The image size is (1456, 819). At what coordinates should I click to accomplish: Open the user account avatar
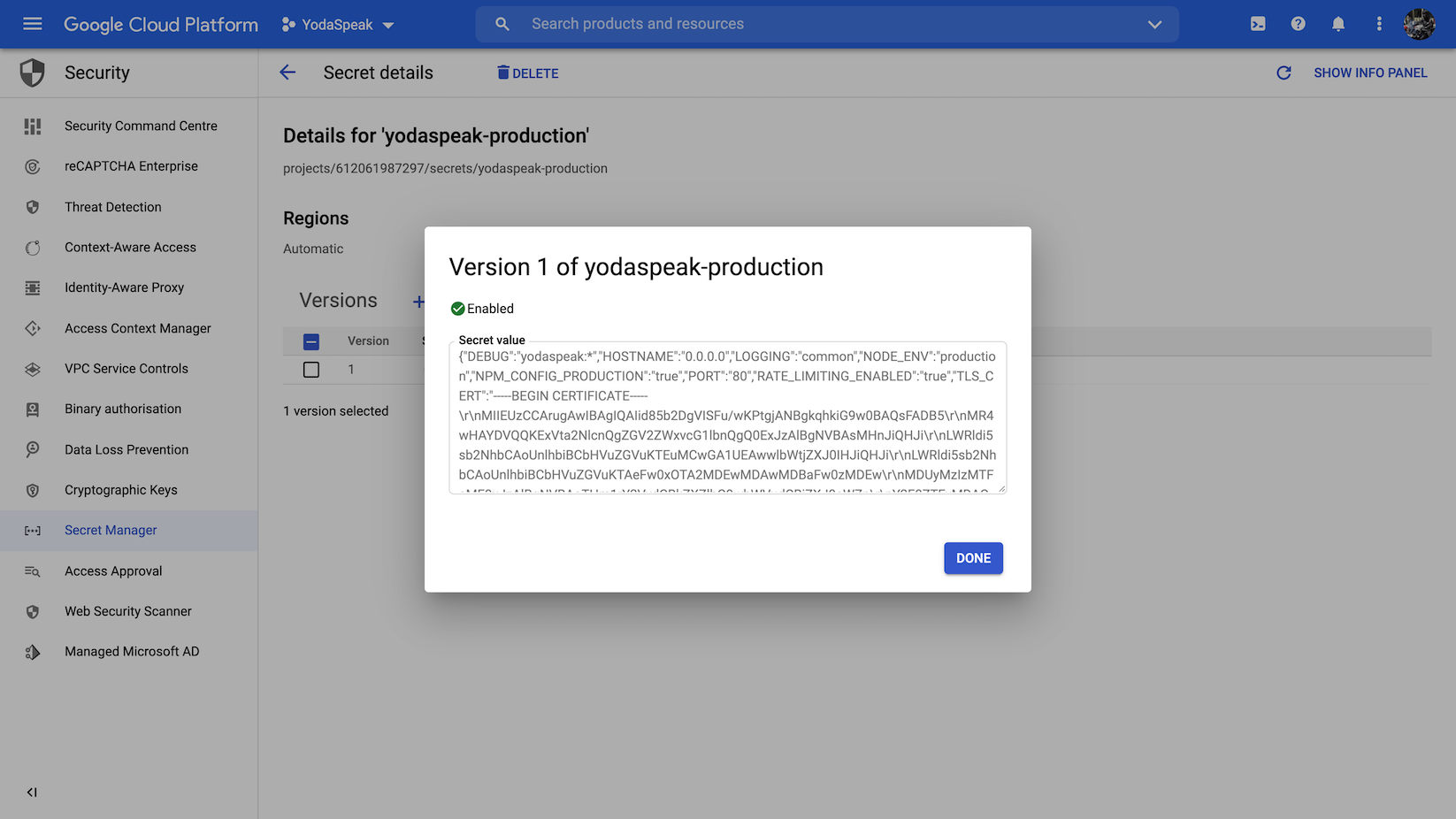[x=1419, y=24]
